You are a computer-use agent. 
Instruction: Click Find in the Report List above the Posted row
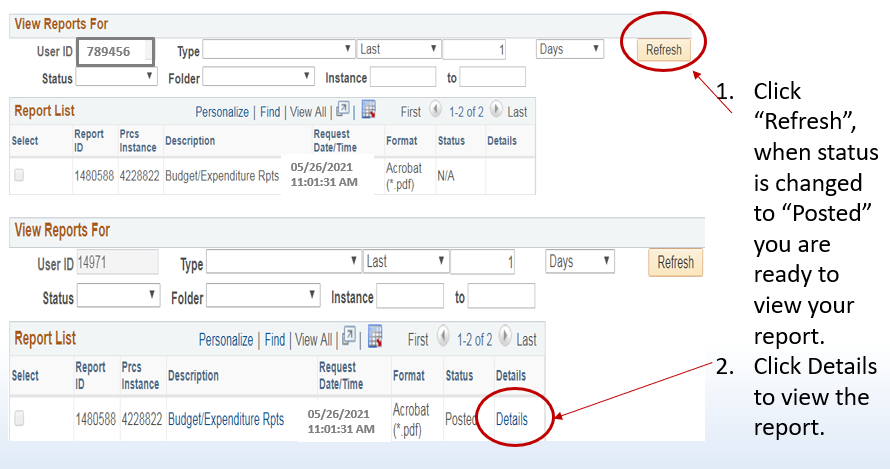pos(275,340)
